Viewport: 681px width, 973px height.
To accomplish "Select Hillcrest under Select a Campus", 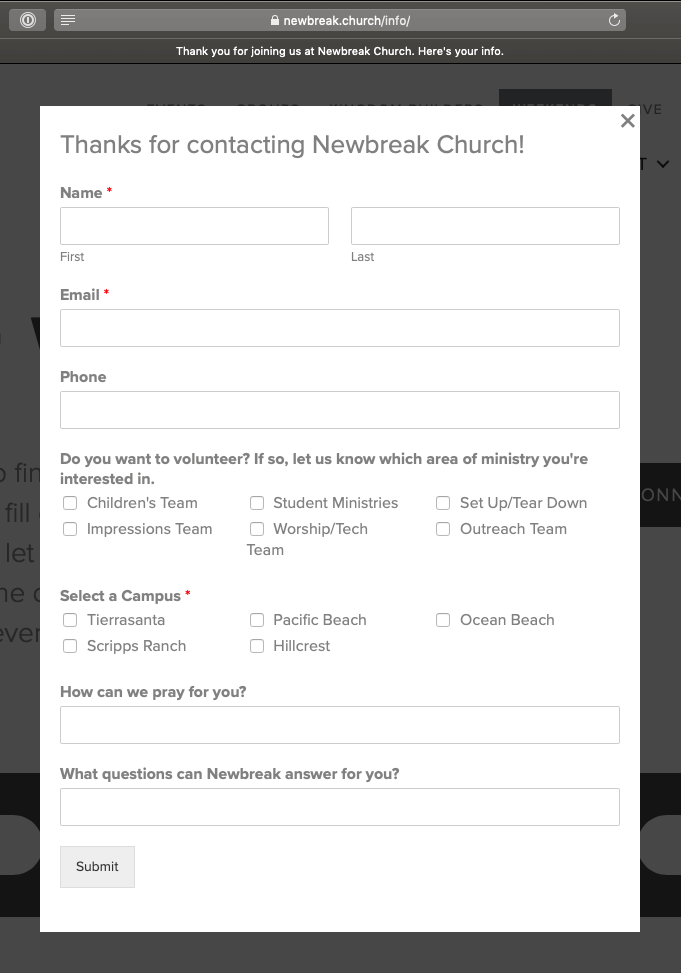I will [257, 646].
